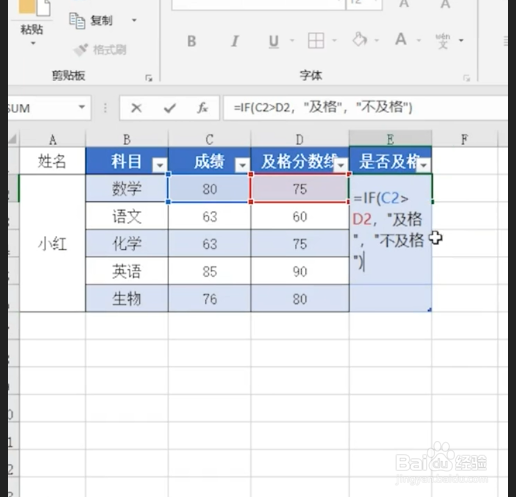Click passing score 60 in 语文 row
Image resolution: width=516 pixels, height=497 pixels.
(x=300, y=216)
